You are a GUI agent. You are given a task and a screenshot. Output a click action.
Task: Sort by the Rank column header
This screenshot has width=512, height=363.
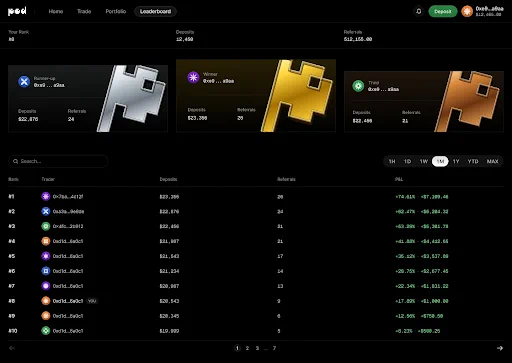pos(13,179)
